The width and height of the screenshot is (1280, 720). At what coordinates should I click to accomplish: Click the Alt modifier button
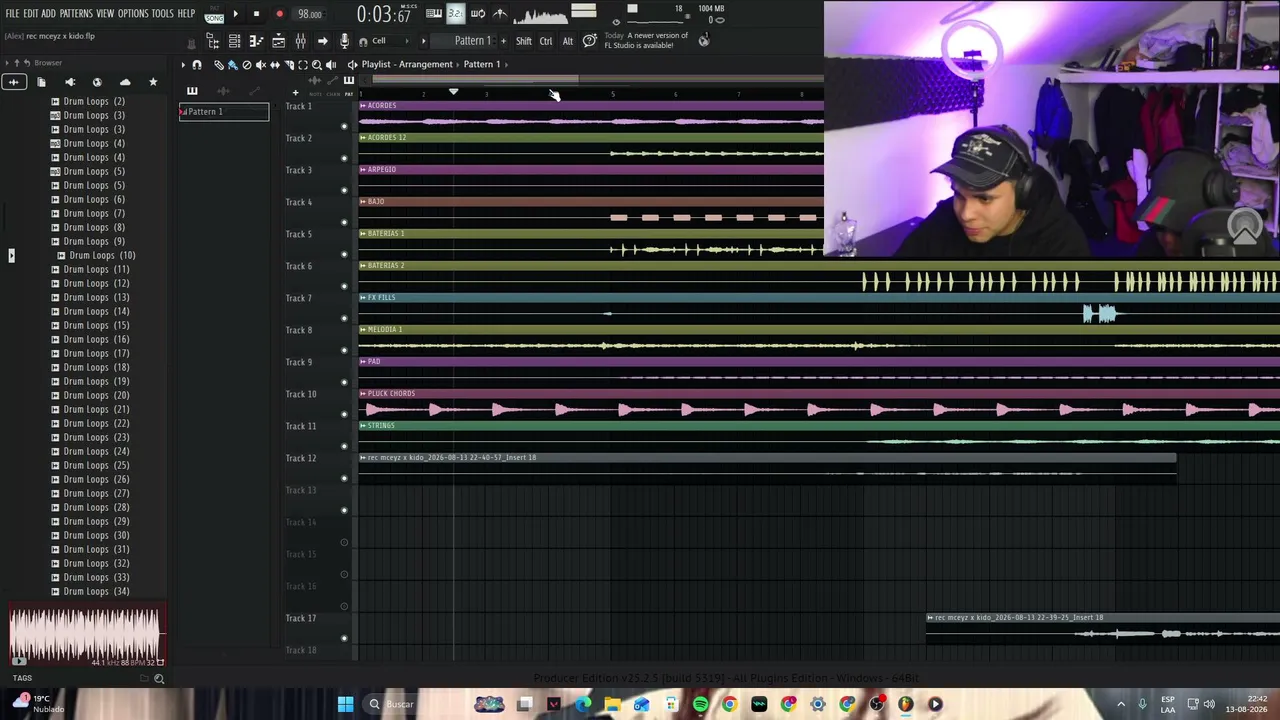pyautogui.click(x=568, y=41)
